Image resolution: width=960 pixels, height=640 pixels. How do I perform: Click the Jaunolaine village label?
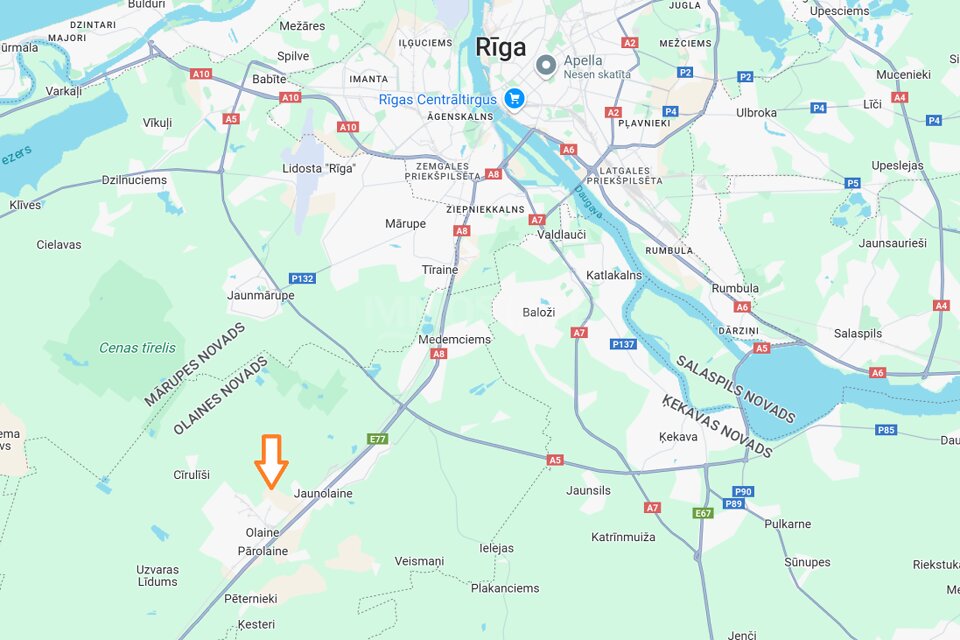point(323,493)
